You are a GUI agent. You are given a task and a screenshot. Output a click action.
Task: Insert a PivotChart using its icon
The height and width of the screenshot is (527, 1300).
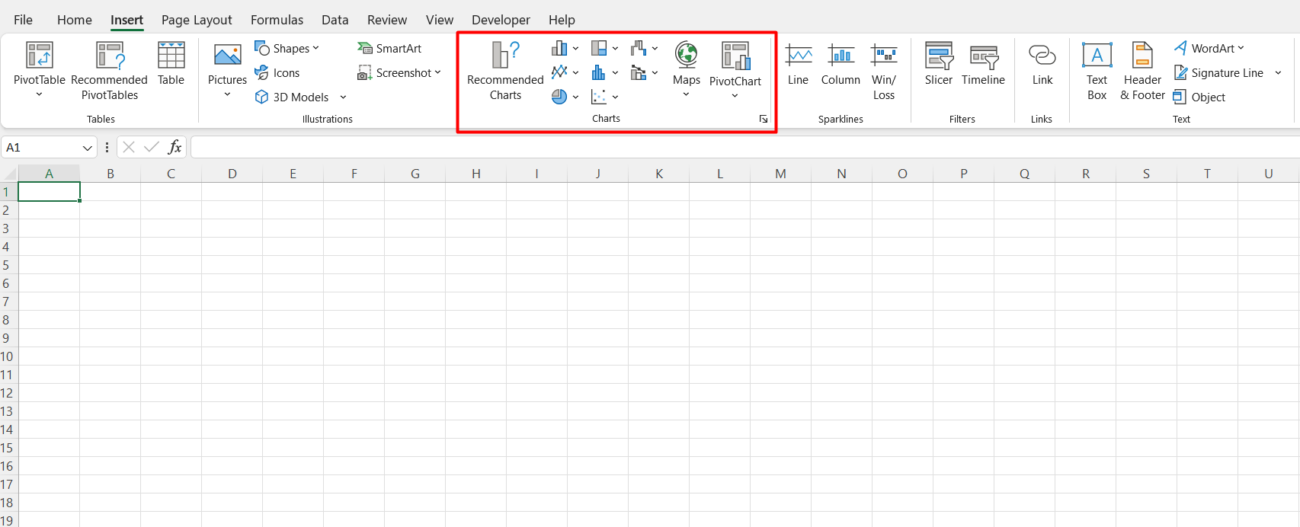(735, 55)
